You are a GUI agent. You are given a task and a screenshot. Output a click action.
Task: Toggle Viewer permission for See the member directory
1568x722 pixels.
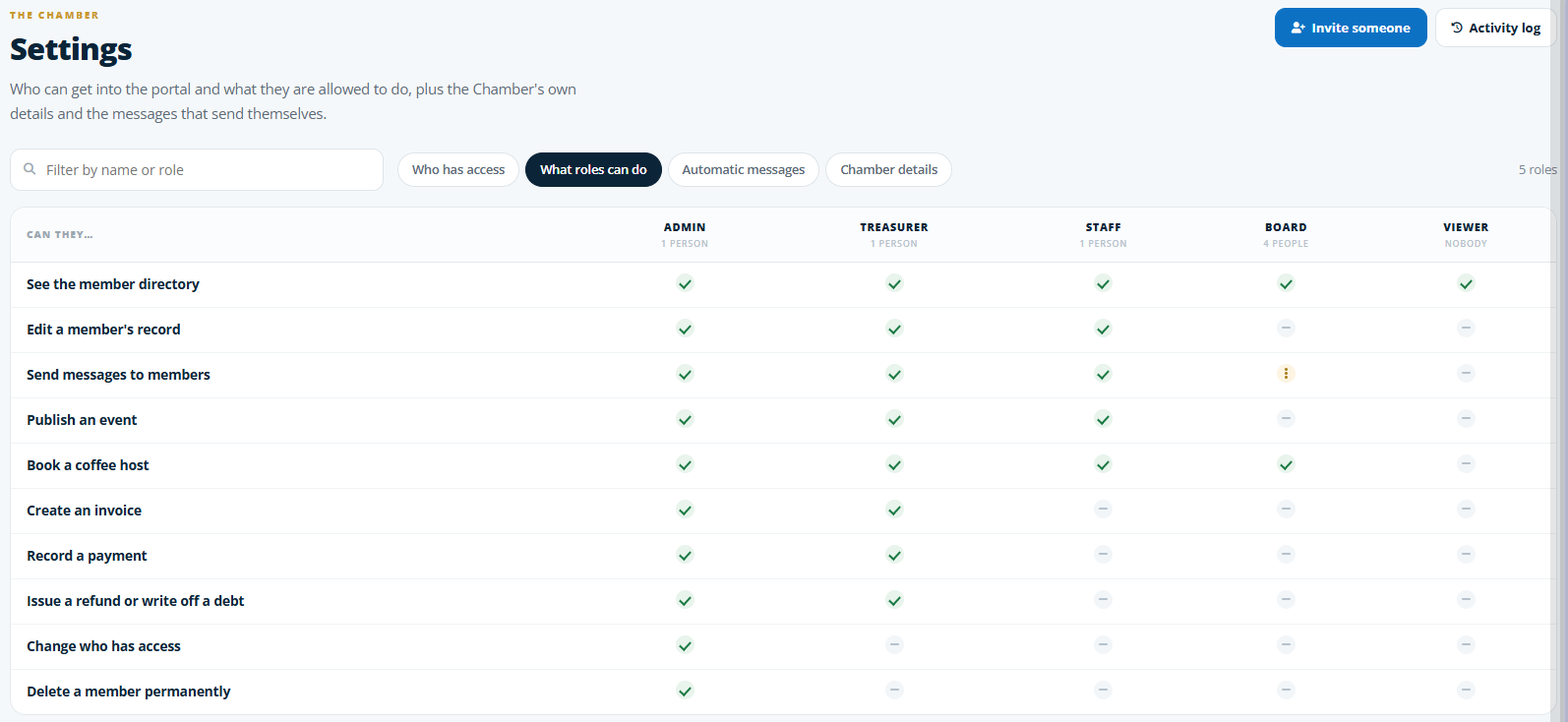pos(1466,283)
